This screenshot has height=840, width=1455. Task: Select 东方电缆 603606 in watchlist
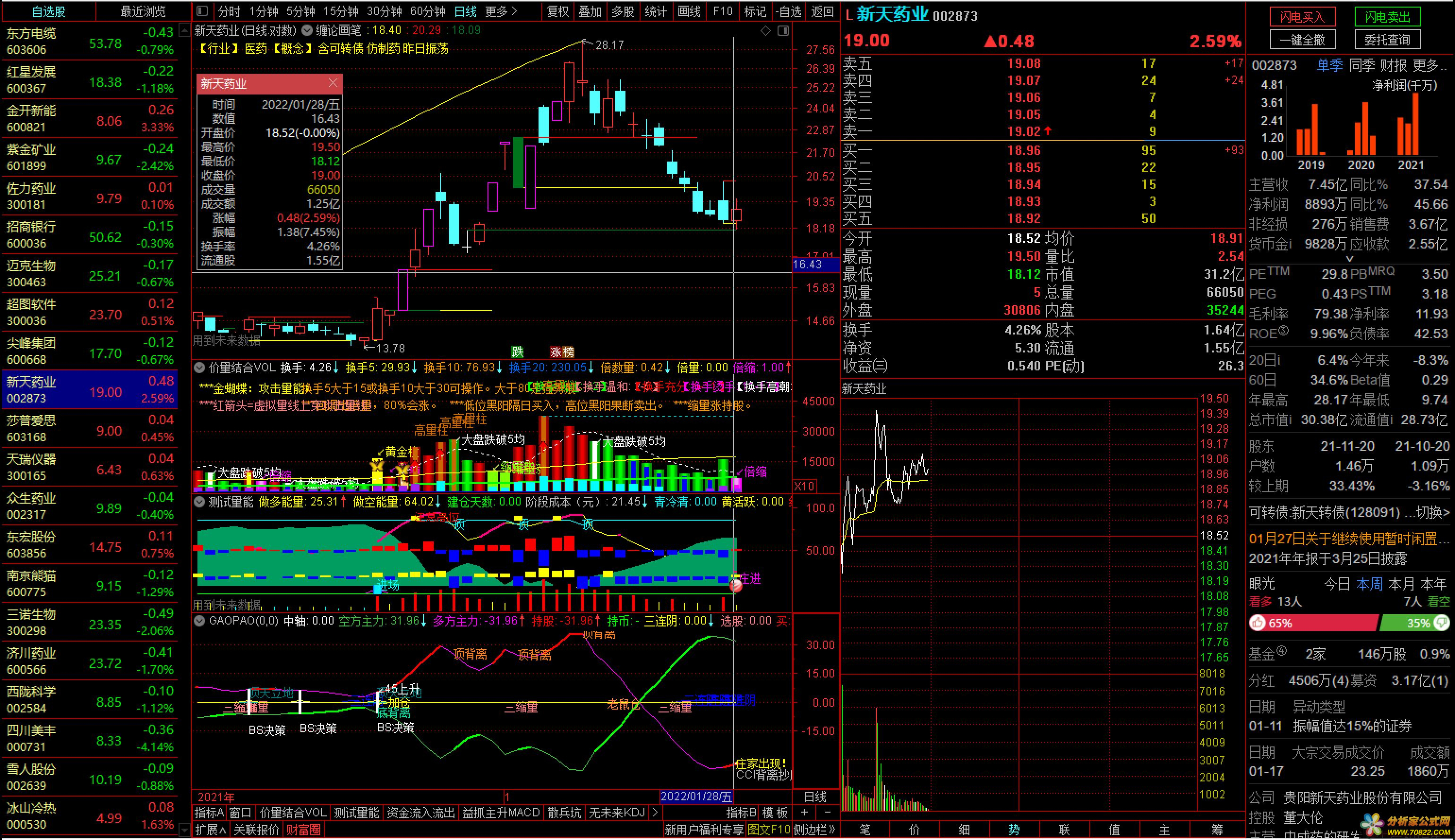coord(90,41)
